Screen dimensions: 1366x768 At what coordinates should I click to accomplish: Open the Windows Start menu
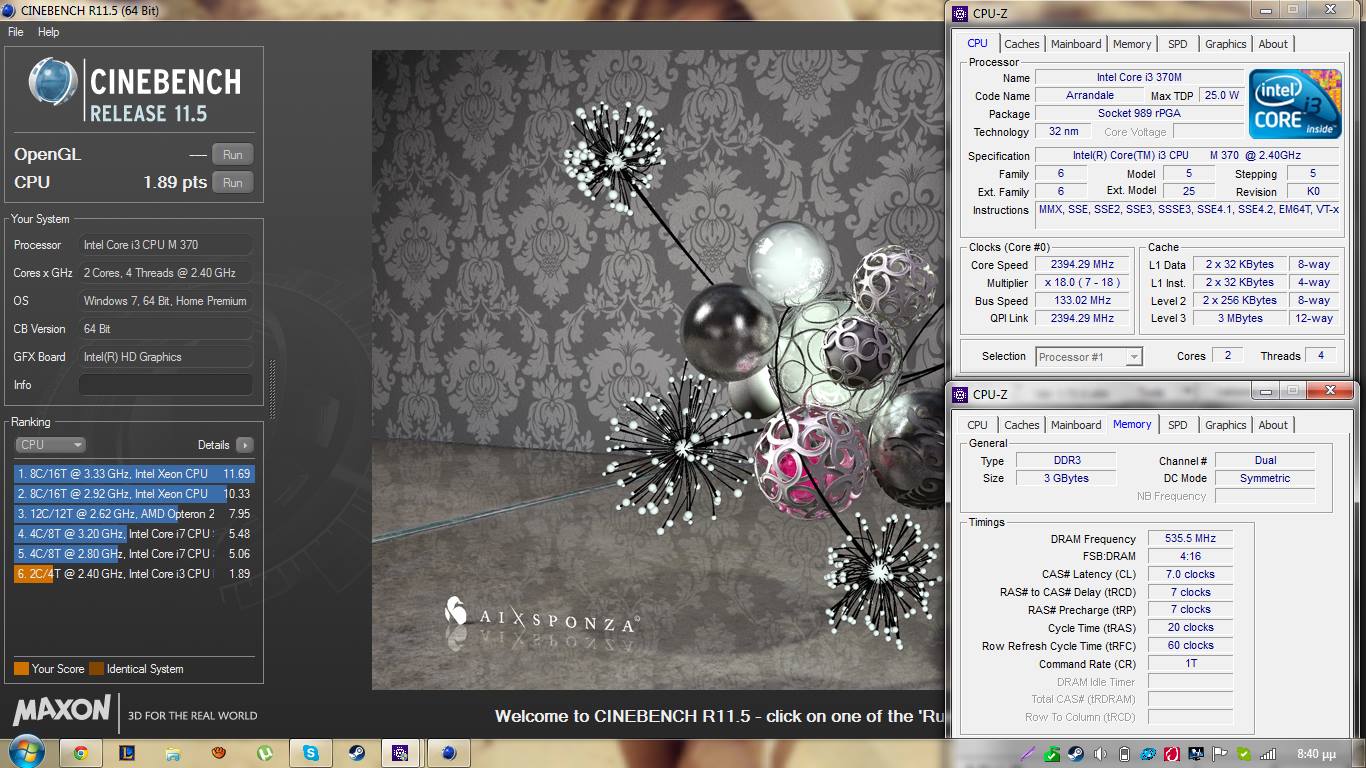(x=25, y=752)
